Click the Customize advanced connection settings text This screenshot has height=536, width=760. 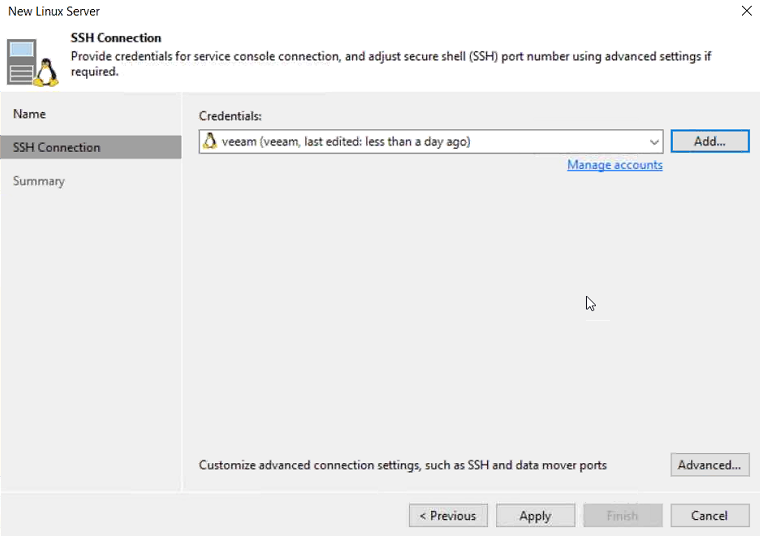click(x=402, y=465)
